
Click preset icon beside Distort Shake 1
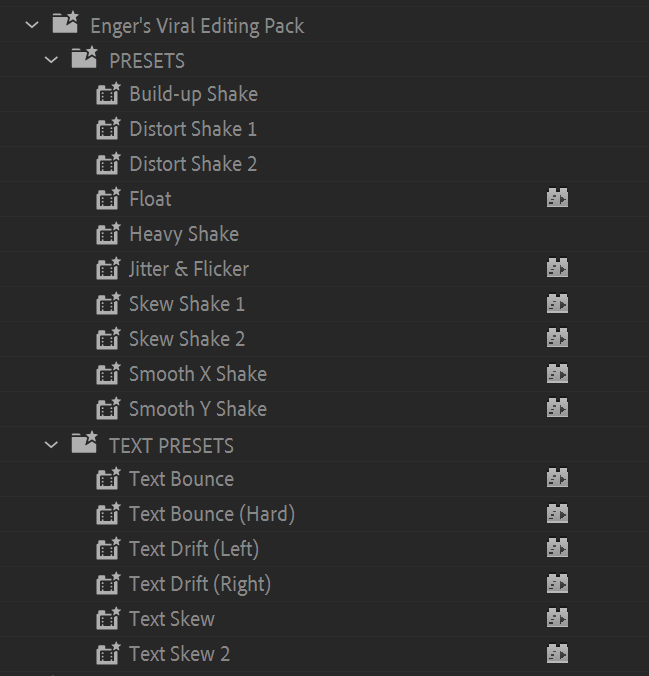click(107, 130)
